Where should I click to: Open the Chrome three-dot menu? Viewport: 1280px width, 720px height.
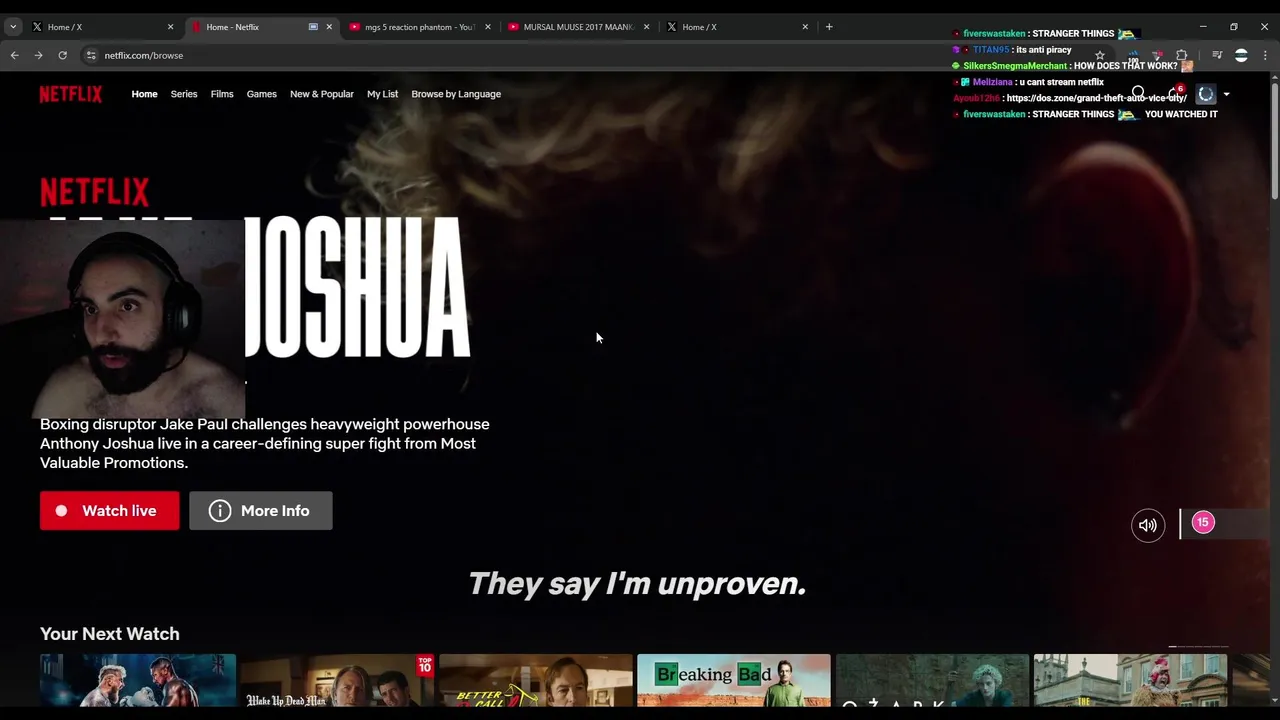tap(1265, 56)
